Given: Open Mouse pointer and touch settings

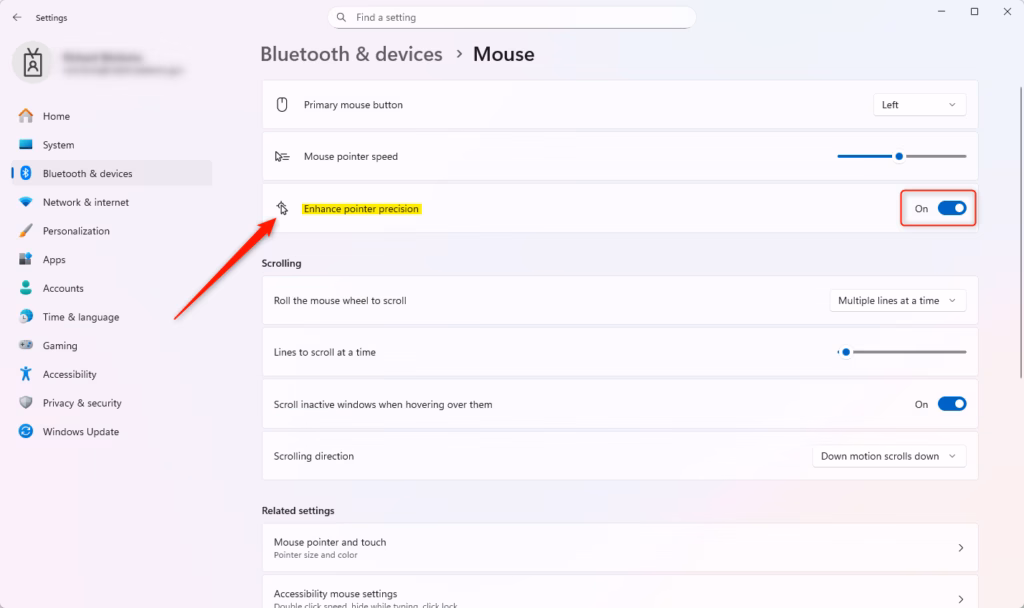Looking at the screenshot, I should (619, 547).
